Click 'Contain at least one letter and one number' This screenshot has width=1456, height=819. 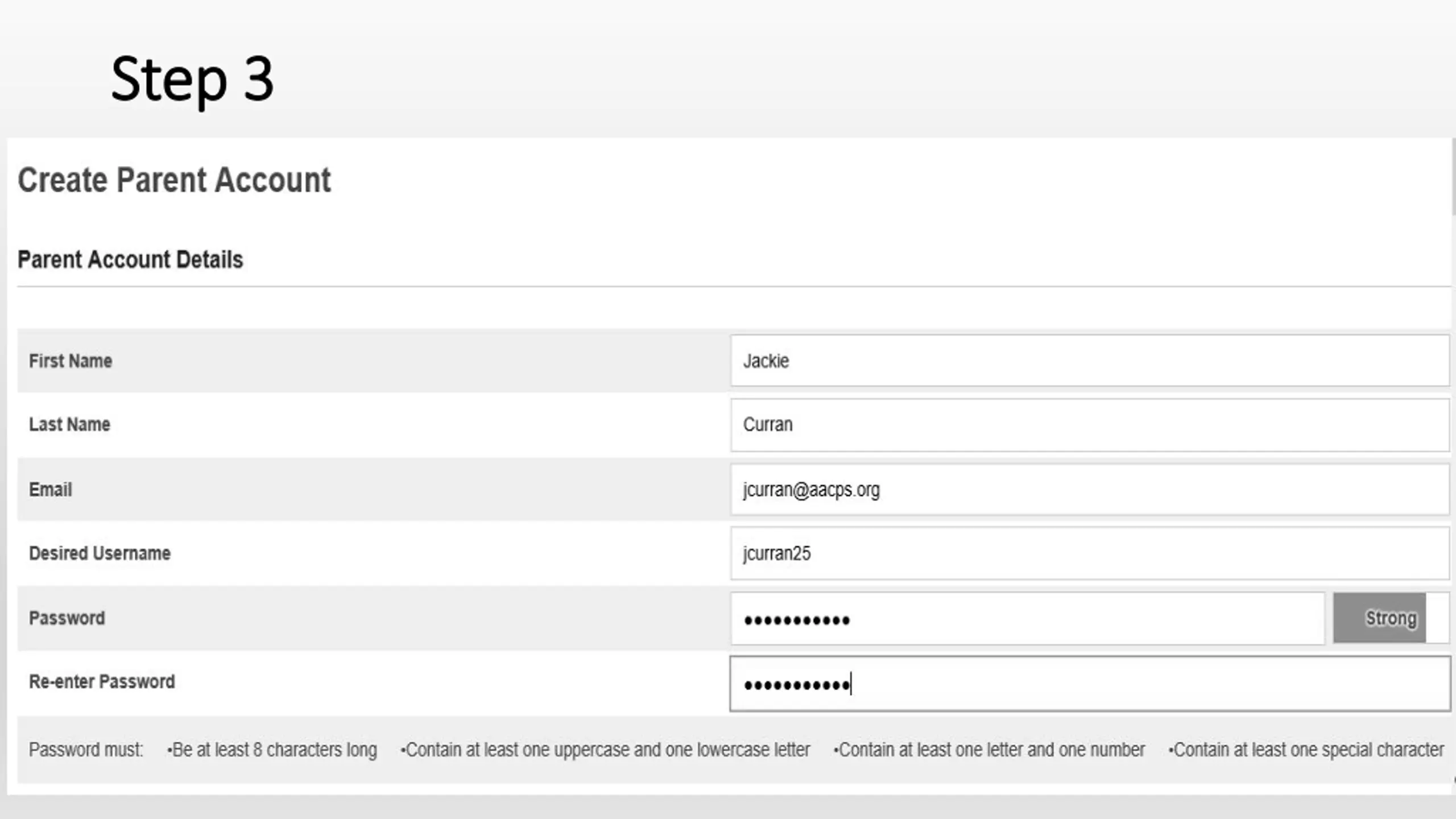tap(989, 750)
